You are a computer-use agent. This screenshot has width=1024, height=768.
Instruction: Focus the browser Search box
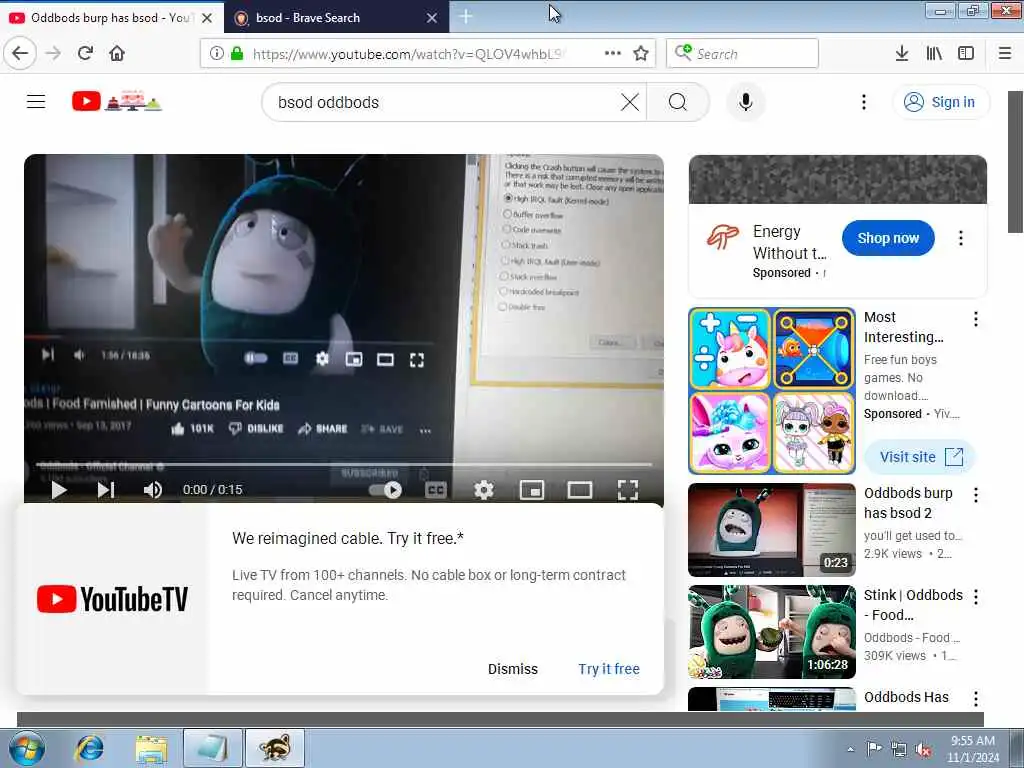click(743, 53)
